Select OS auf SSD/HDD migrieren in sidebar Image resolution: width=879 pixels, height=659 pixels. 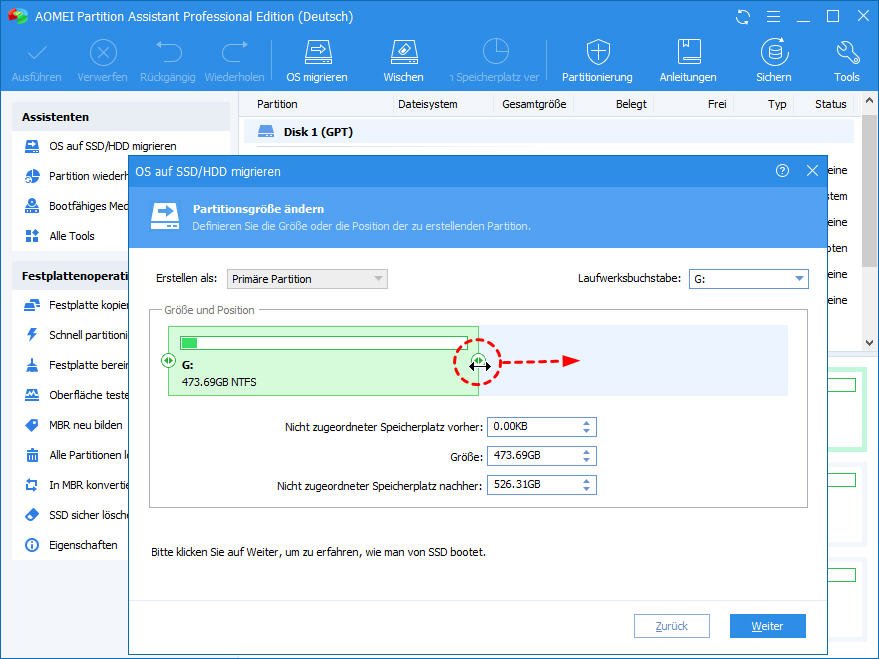[112, 146]
